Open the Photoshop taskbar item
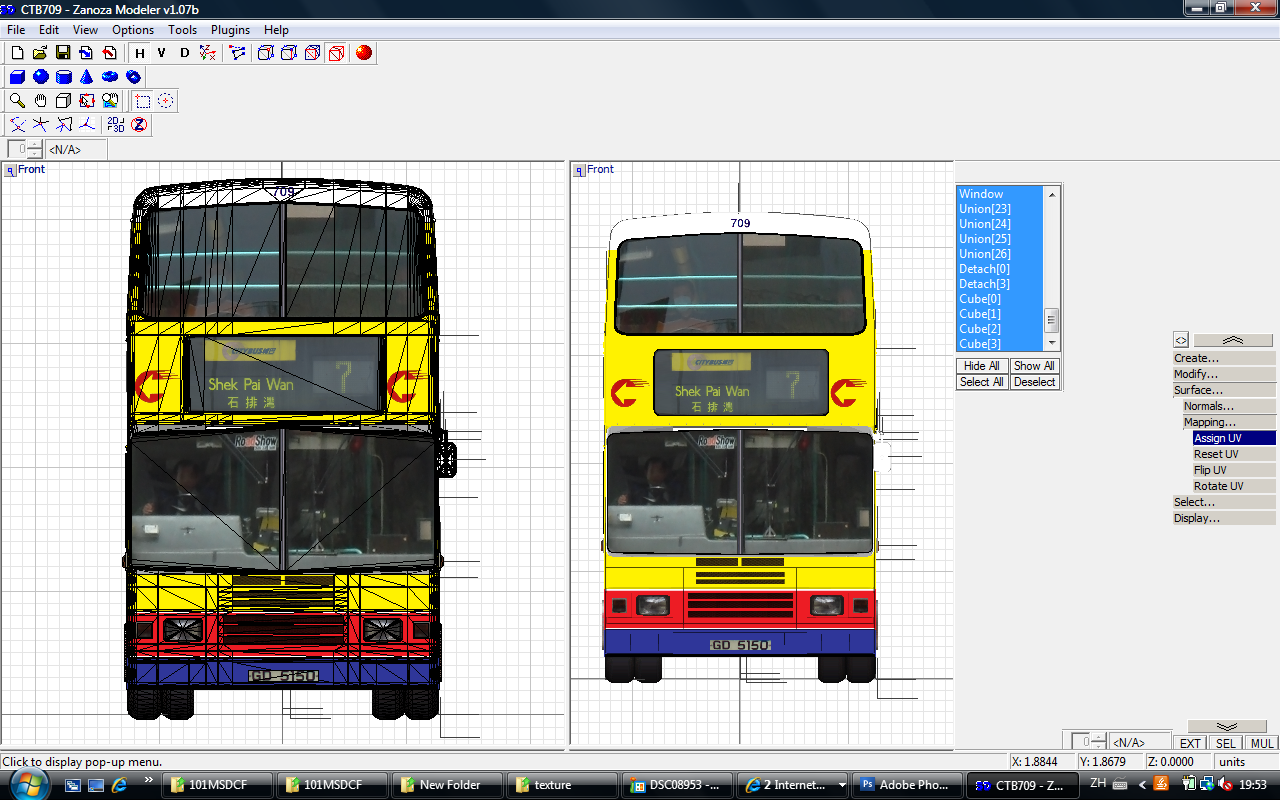 click(908, 785)
